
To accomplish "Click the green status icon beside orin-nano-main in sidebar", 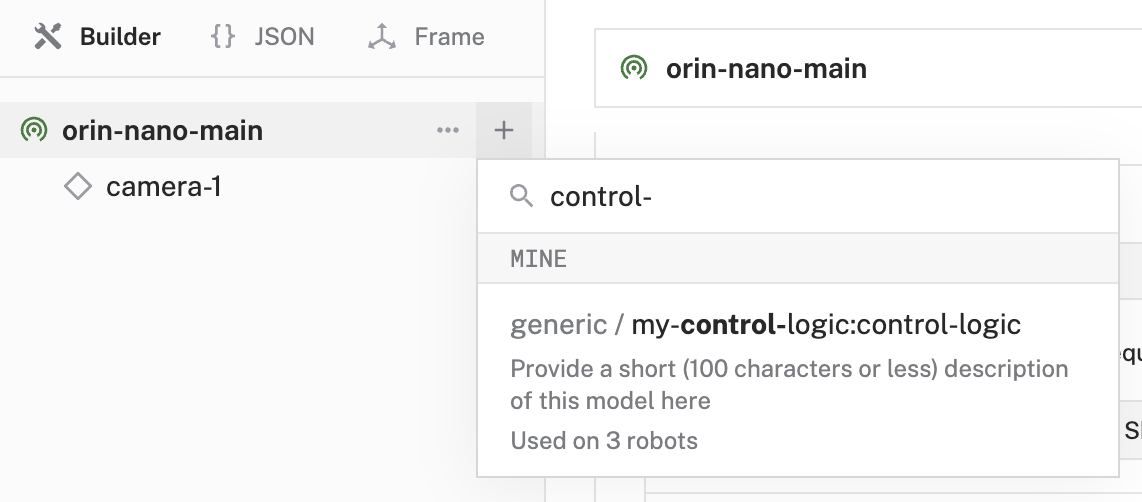I will (x=34, y=130).
